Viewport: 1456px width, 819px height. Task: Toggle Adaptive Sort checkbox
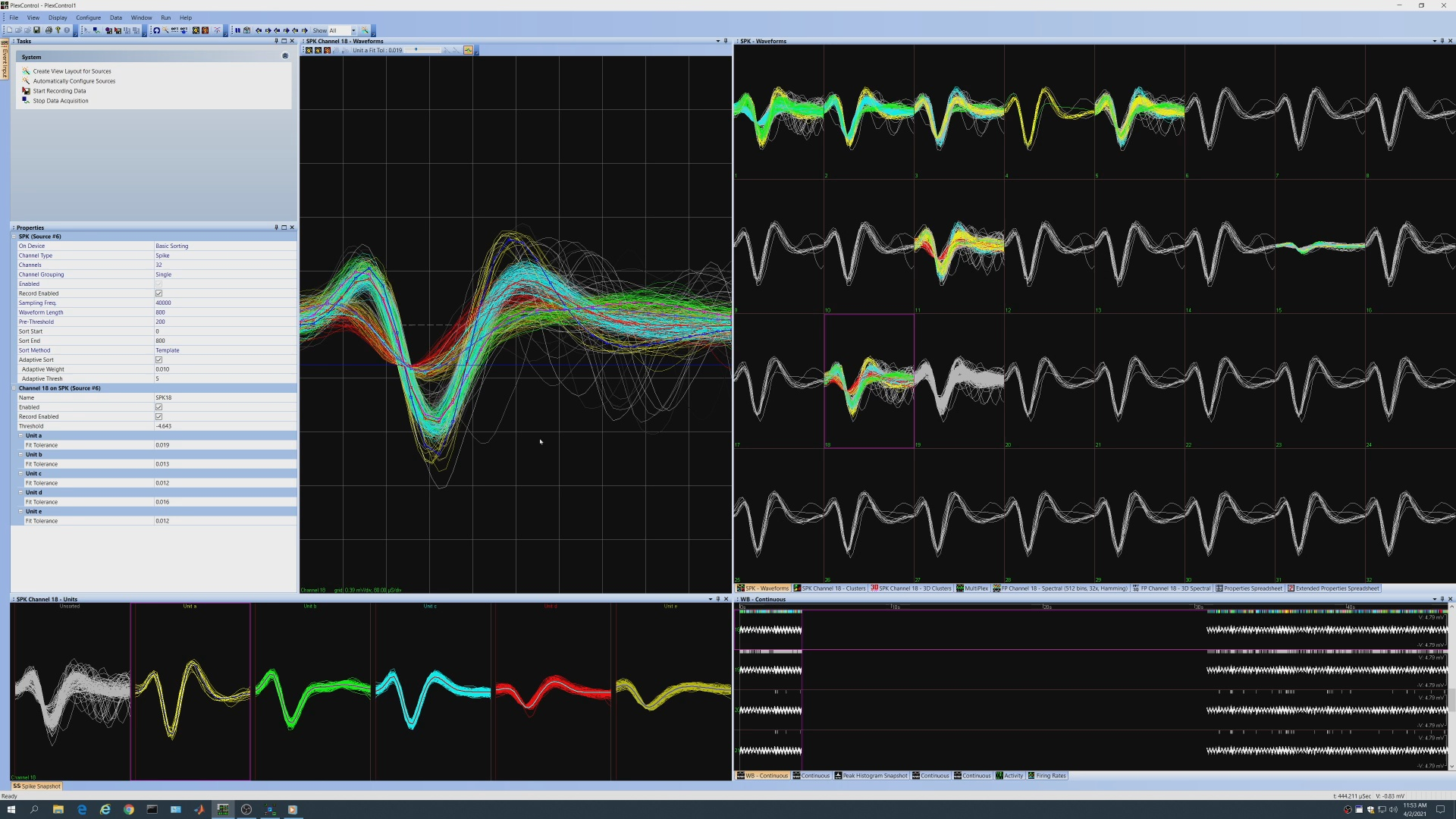158,359
